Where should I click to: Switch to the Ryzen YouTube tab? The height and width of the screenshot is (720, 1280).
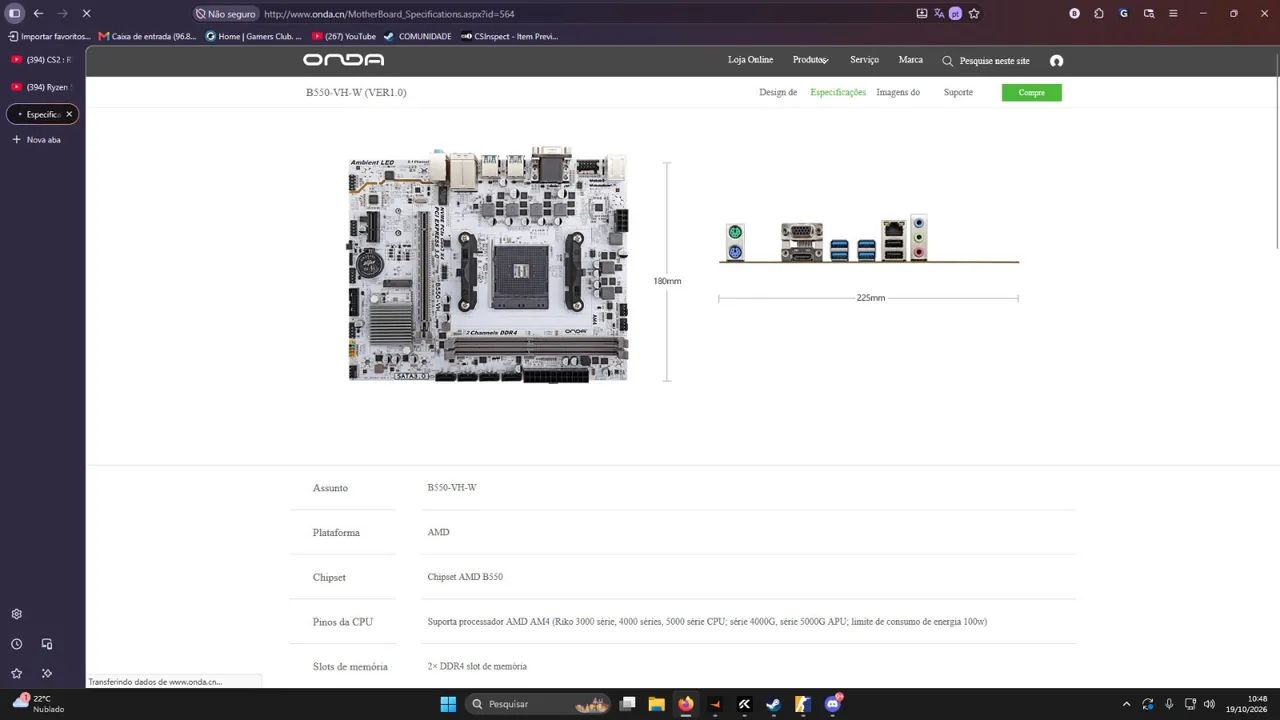pyautogui.click(x=42, y=87)
